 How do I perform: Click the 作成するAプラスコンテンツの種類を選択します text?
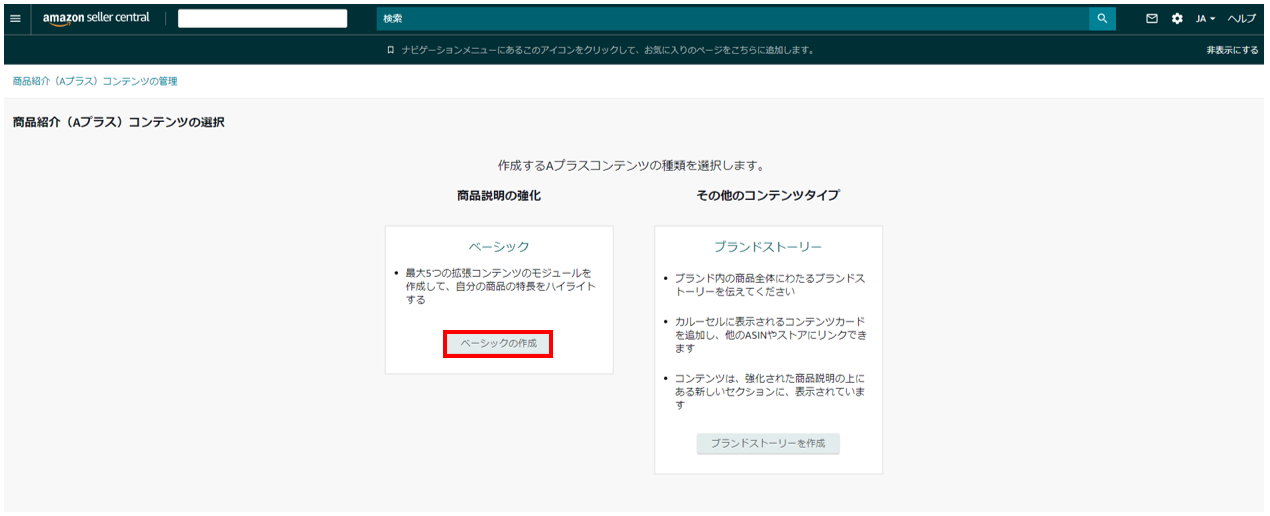(631, 165)
